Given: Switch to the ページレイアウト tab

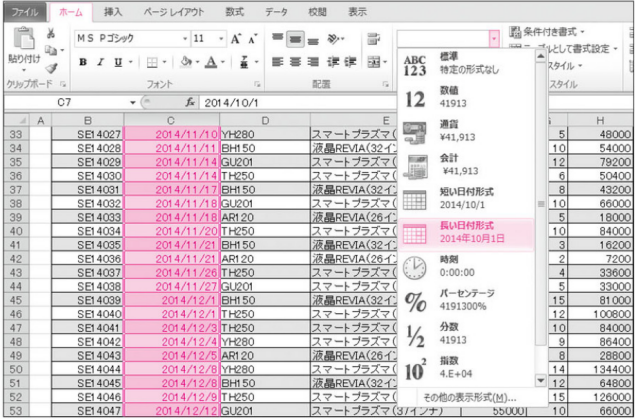Looking at the screenshot, I should coord(173,12).
